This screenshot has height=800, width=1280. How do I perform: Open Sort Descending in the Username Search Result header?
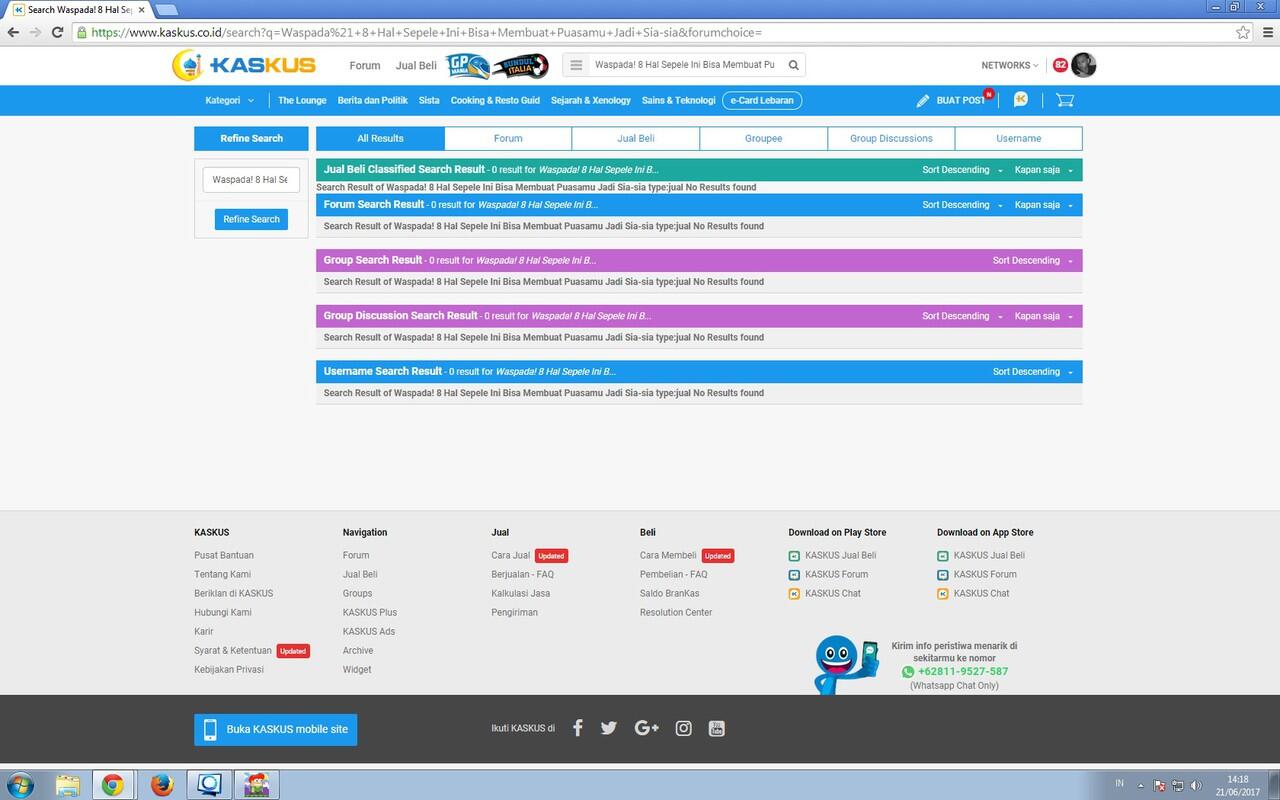point(1033,372)
